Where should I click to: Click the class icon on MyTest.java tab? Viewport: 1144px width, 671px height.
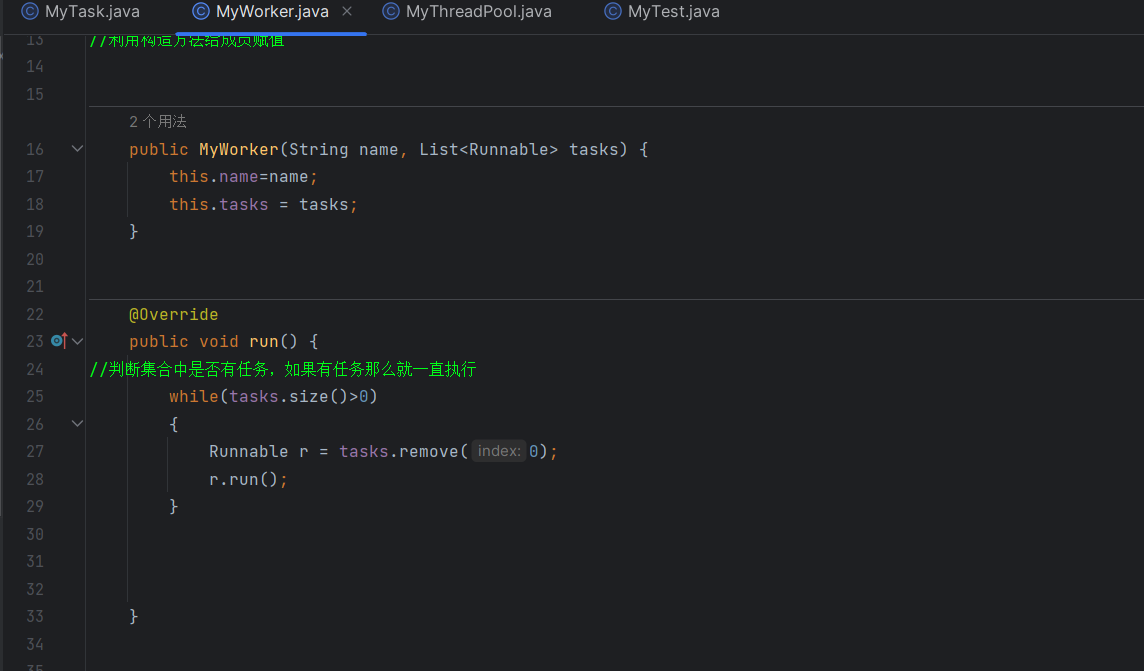(613, 12)
